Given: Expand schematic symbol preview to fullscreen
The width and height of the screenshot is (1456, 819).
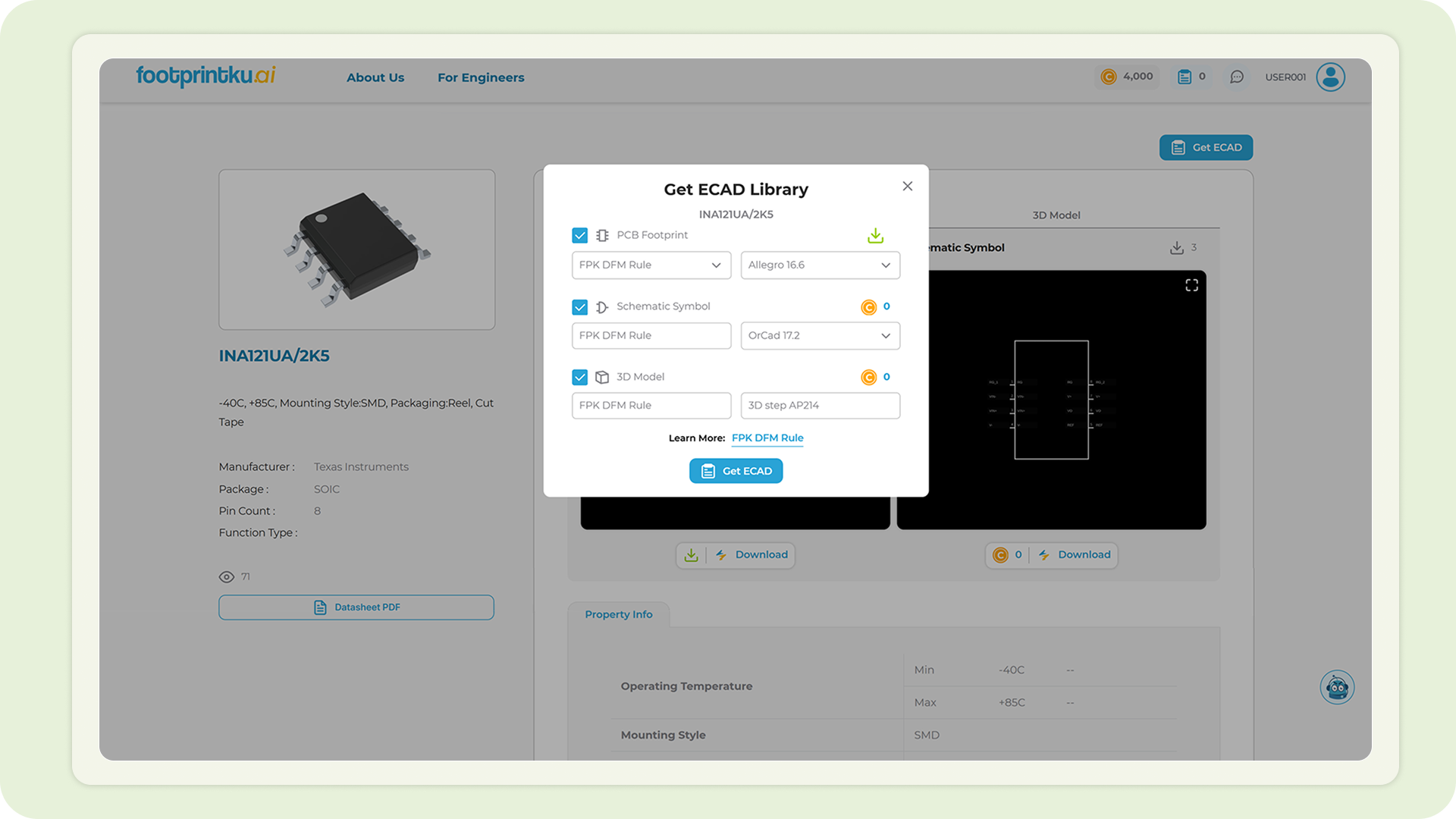Looking at the screenshot, I should click(x=1192, y=285).
